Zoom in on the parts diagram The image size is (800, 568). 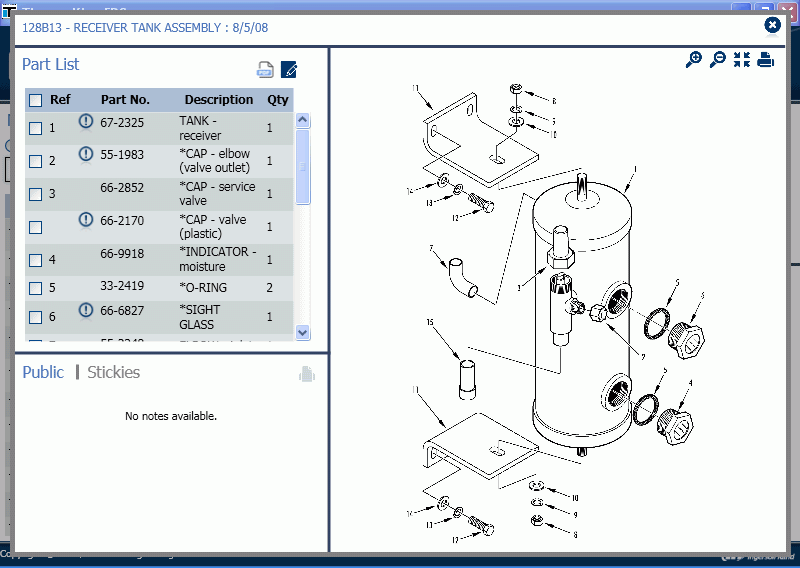(693, 60)
